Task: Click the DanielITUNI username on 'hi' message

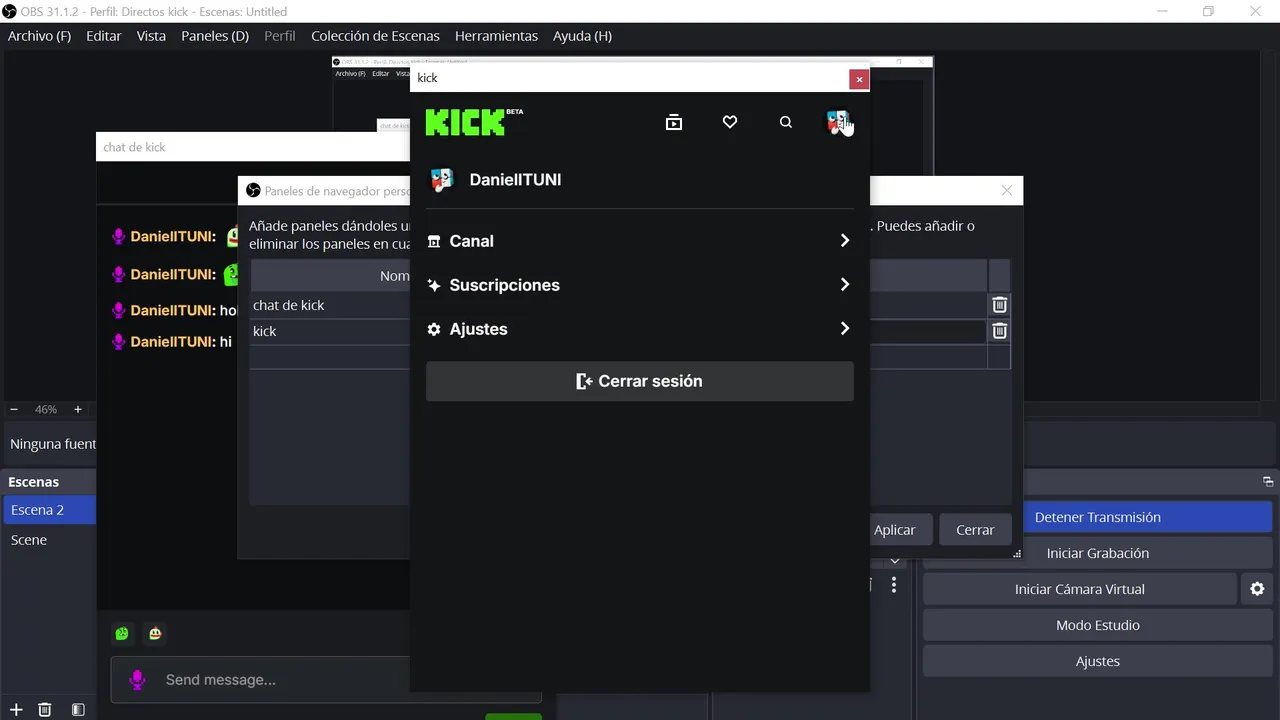Action: click(170, 342)
